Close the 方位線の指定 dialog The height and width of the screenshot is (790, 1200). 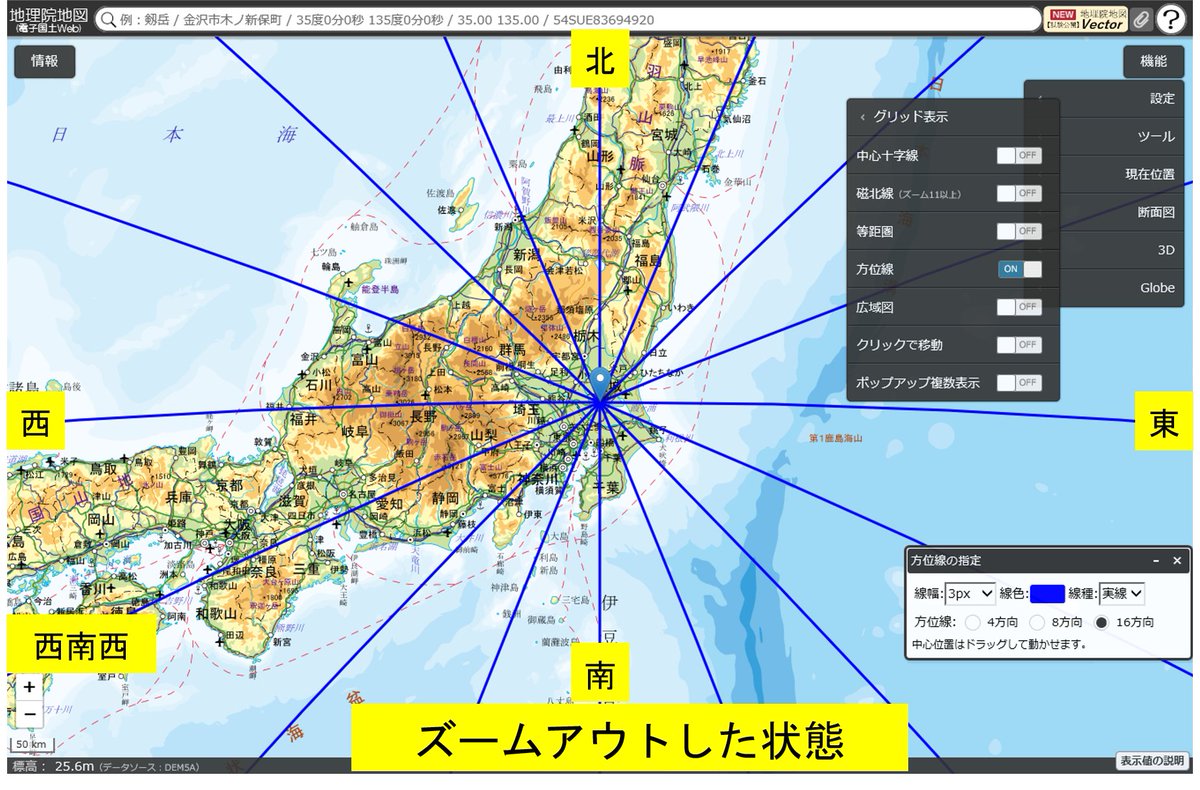tap(1177, 561)
